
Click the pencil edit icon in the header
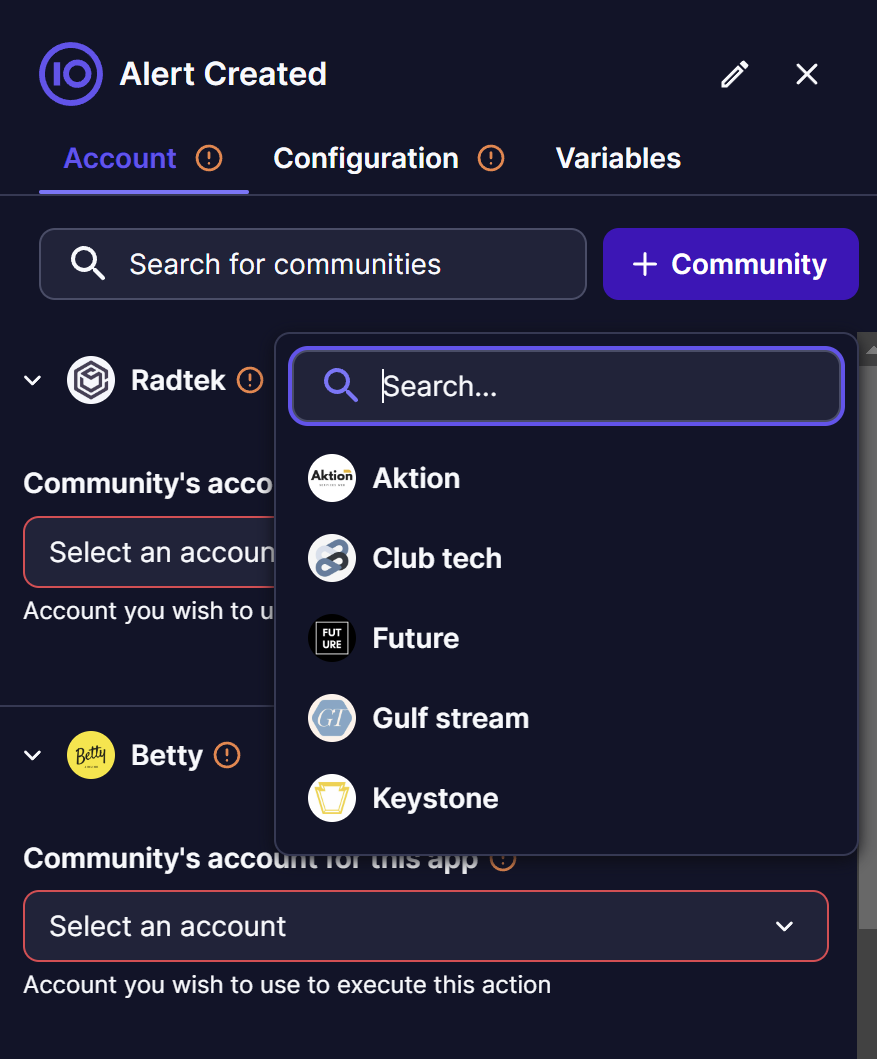tap(735, 74)
